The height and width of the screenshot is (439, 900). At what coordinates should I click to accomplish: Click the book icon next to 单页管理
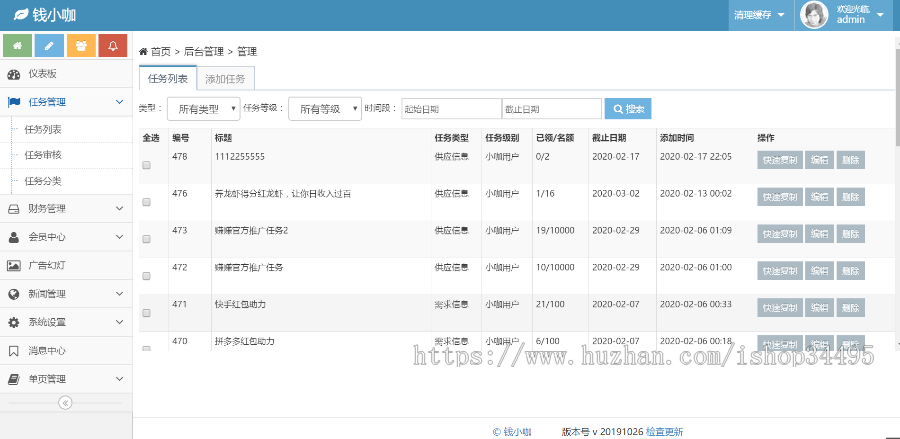(x=14, y=379)
